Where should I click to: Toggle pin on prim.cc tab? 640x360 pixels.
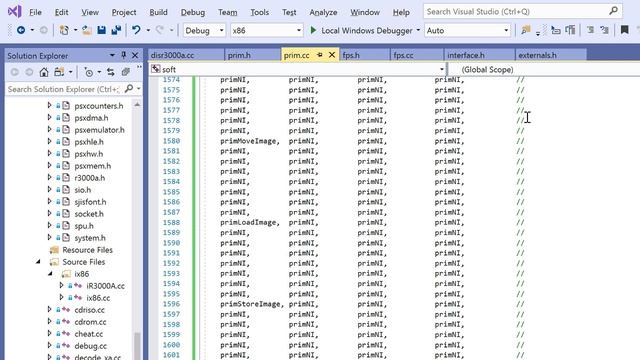click(320, 55)
